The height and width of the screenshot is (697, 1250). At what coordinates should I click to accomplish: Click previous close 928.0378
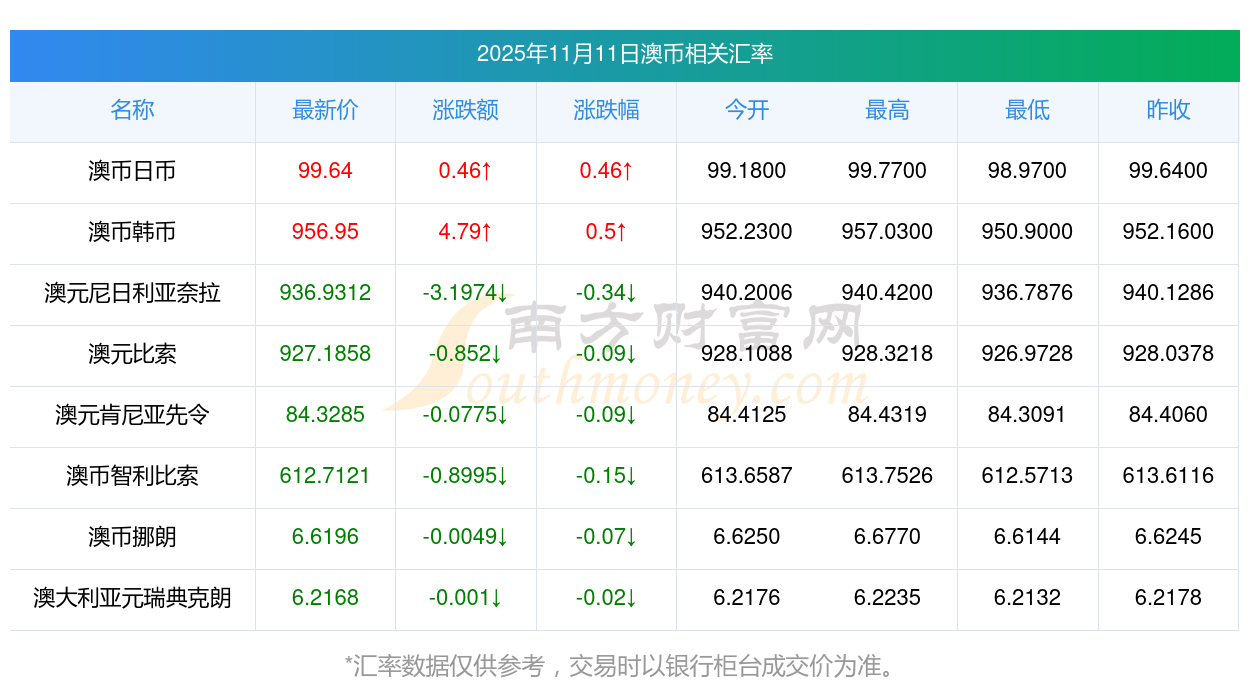pos(1168,354)
